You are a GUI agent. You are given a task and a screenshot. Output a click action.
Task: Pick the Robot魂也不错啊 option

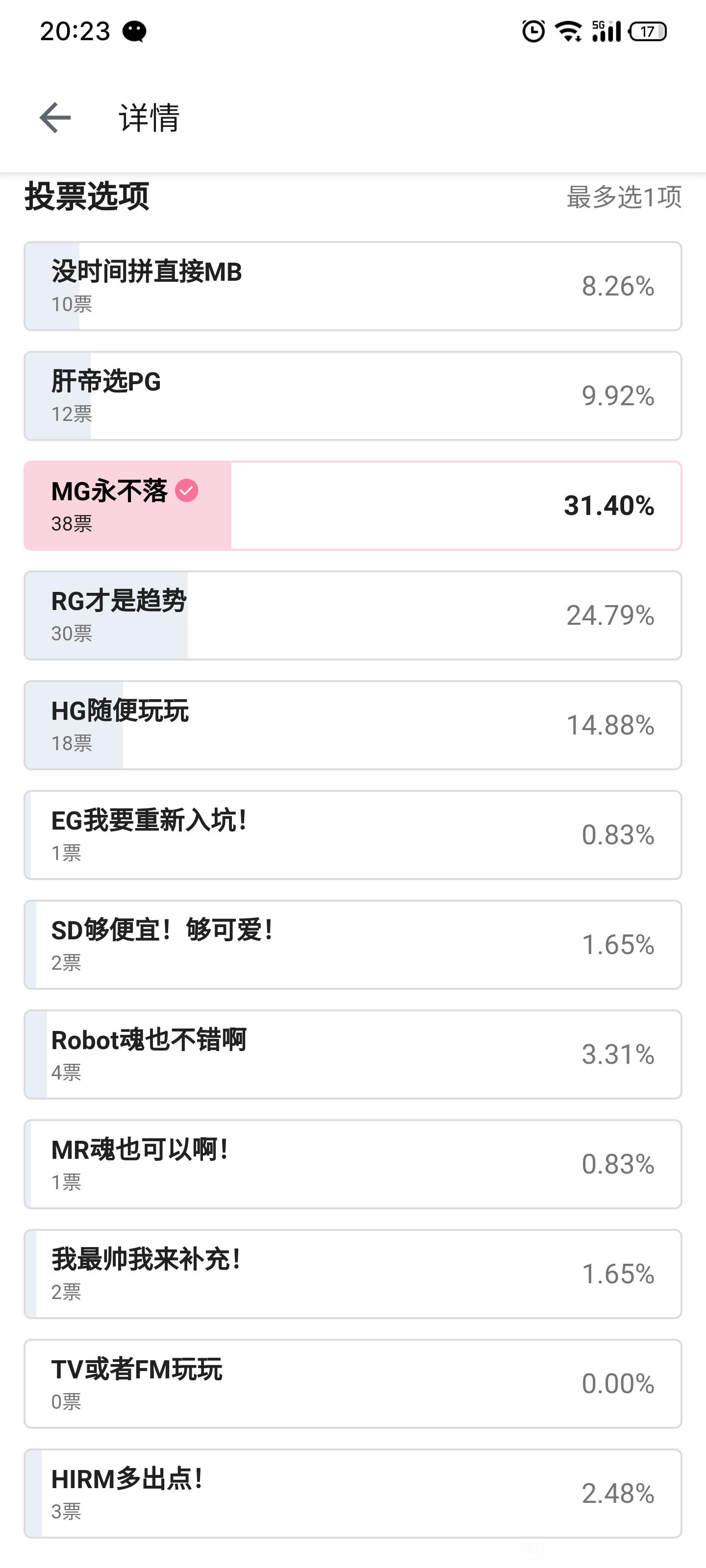(x=353, y=1054)
